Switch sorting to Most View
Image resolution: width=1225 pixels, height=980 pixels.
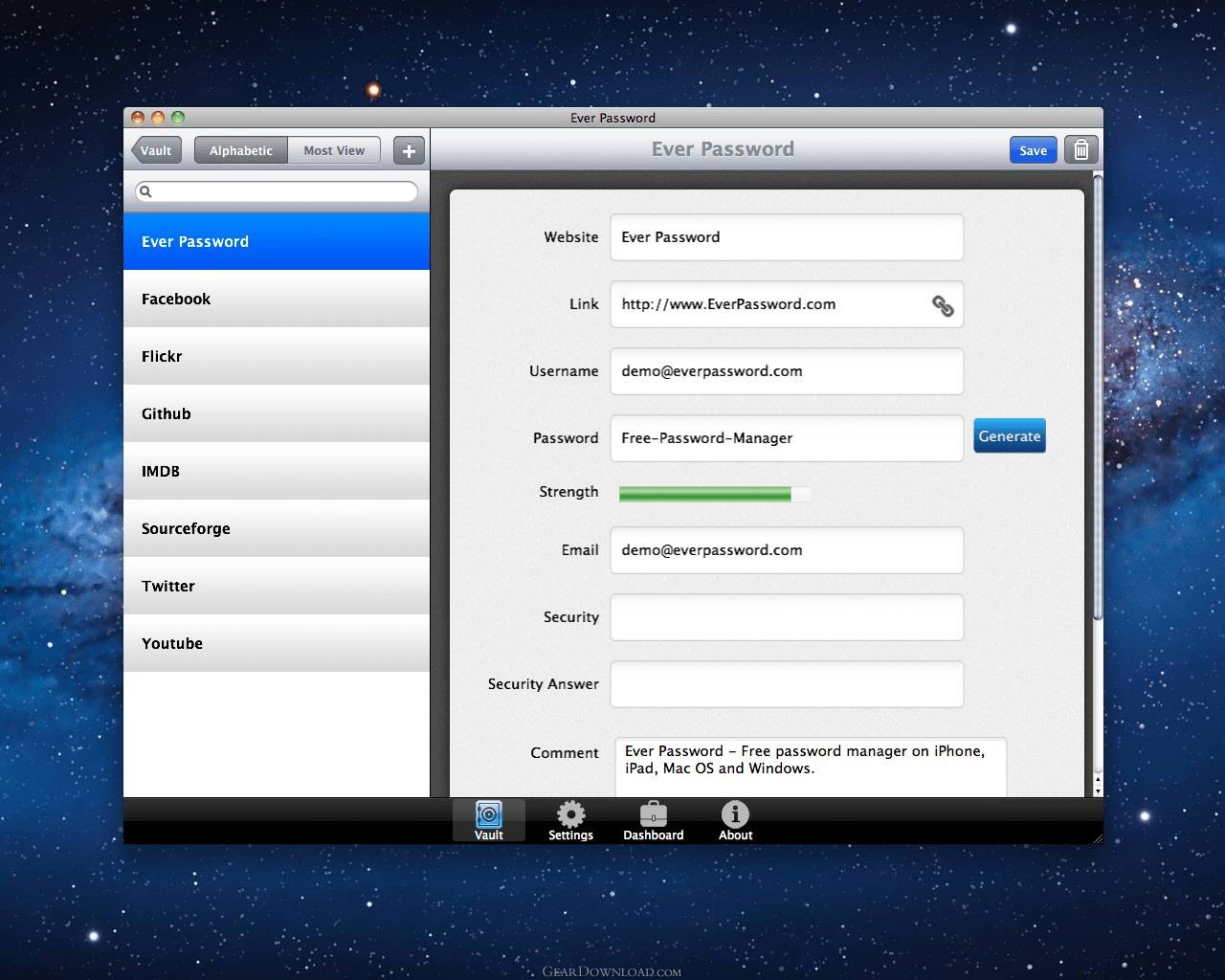coord(334,150)
